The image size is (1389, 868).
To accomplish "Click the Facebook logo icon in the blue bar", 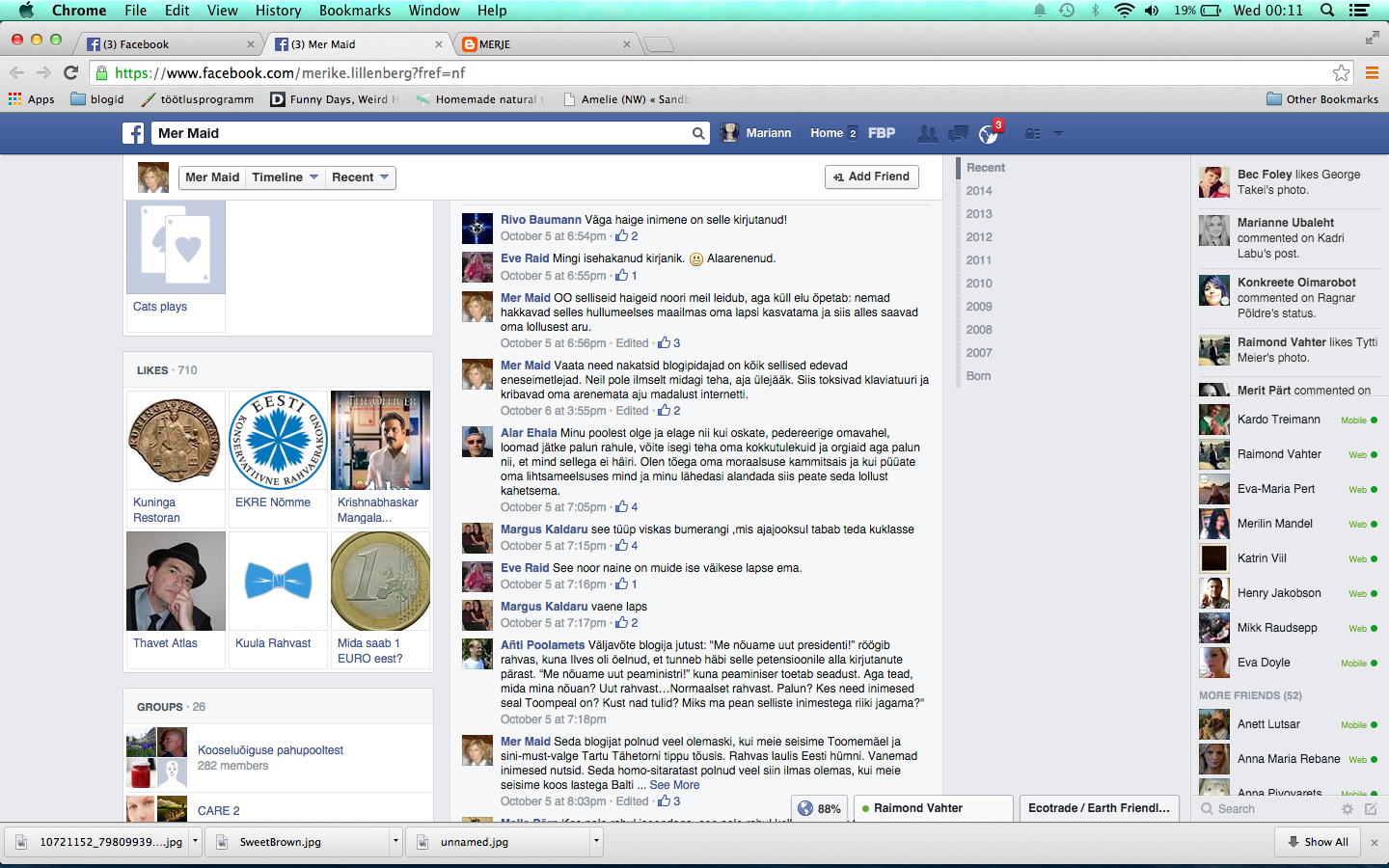I will [133, 133].
